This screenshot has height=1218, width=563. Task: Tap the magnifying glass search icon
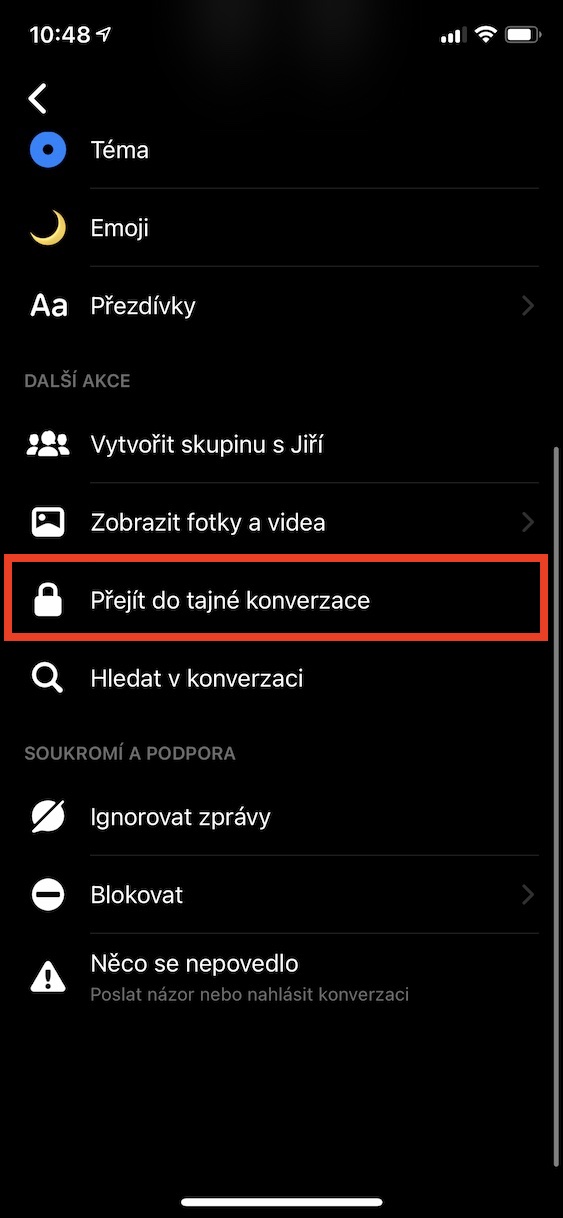click(x=47, y=679)
